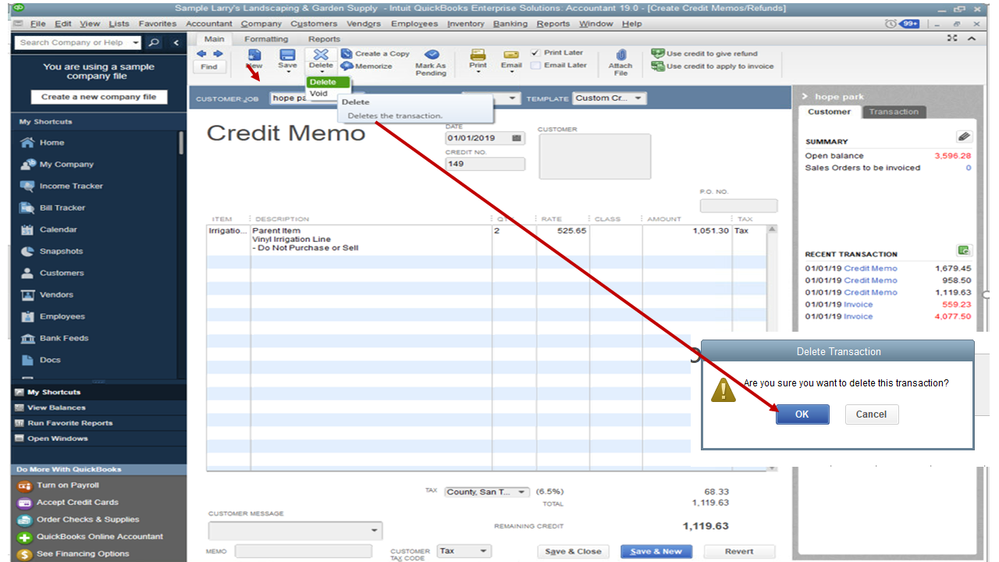
Task: Switch to the Transaction tab
Action: (894, 112)
